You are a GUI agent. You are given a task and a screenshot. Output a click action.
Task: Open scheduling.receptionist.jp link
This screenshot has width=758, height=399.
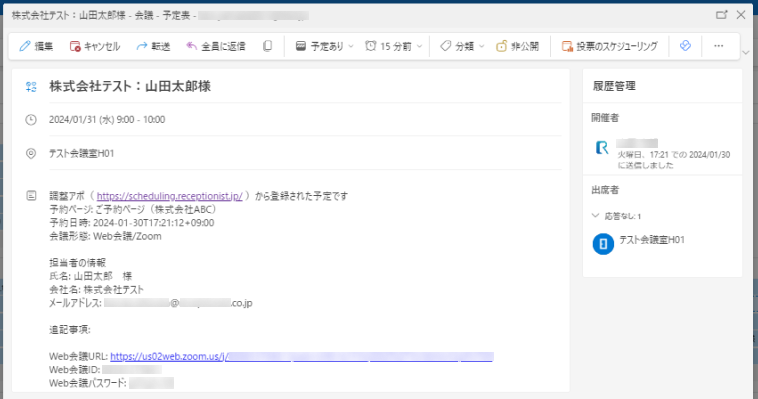[170, 196]
